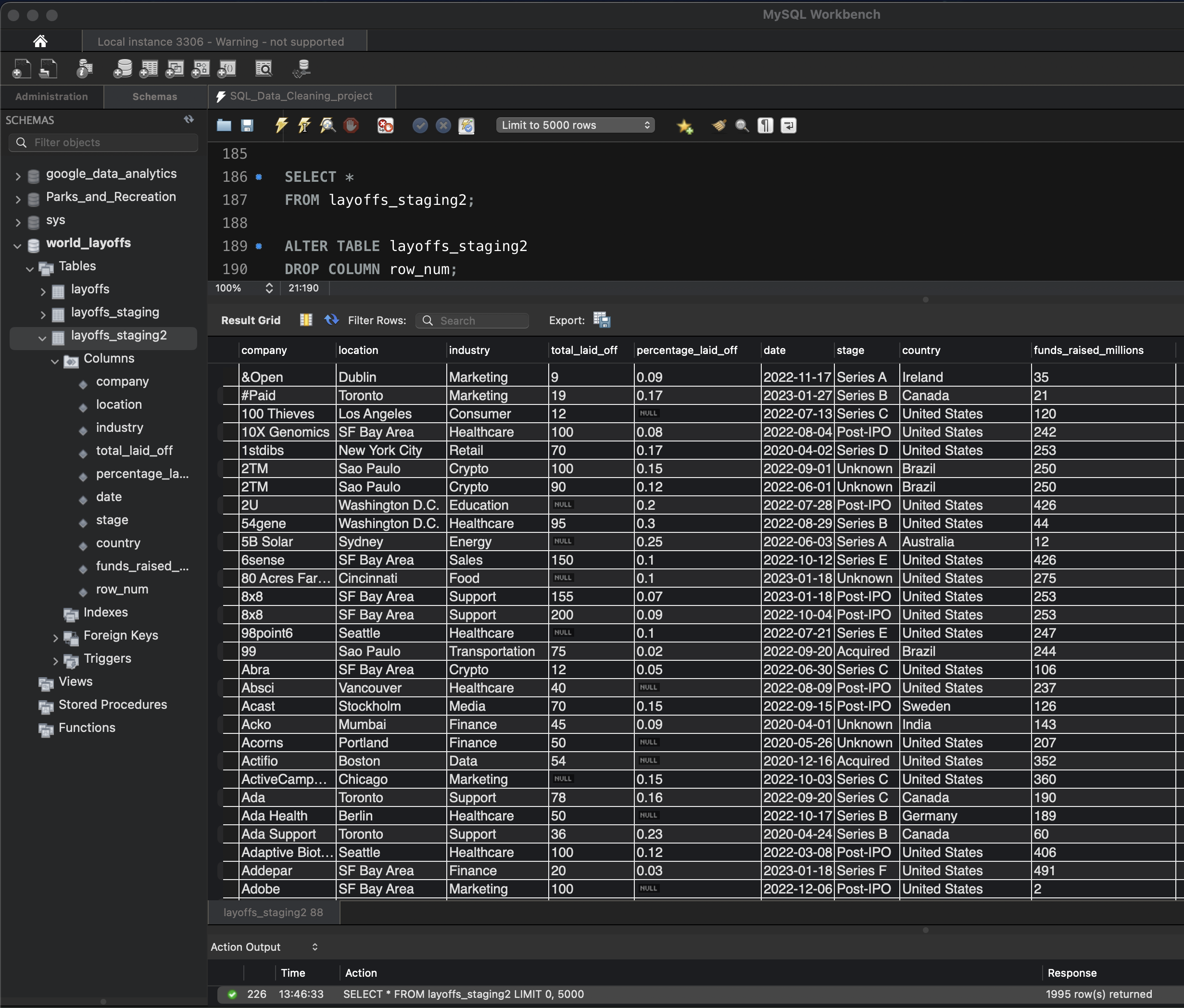Click the explain query magnifier icon

point(327,126)
